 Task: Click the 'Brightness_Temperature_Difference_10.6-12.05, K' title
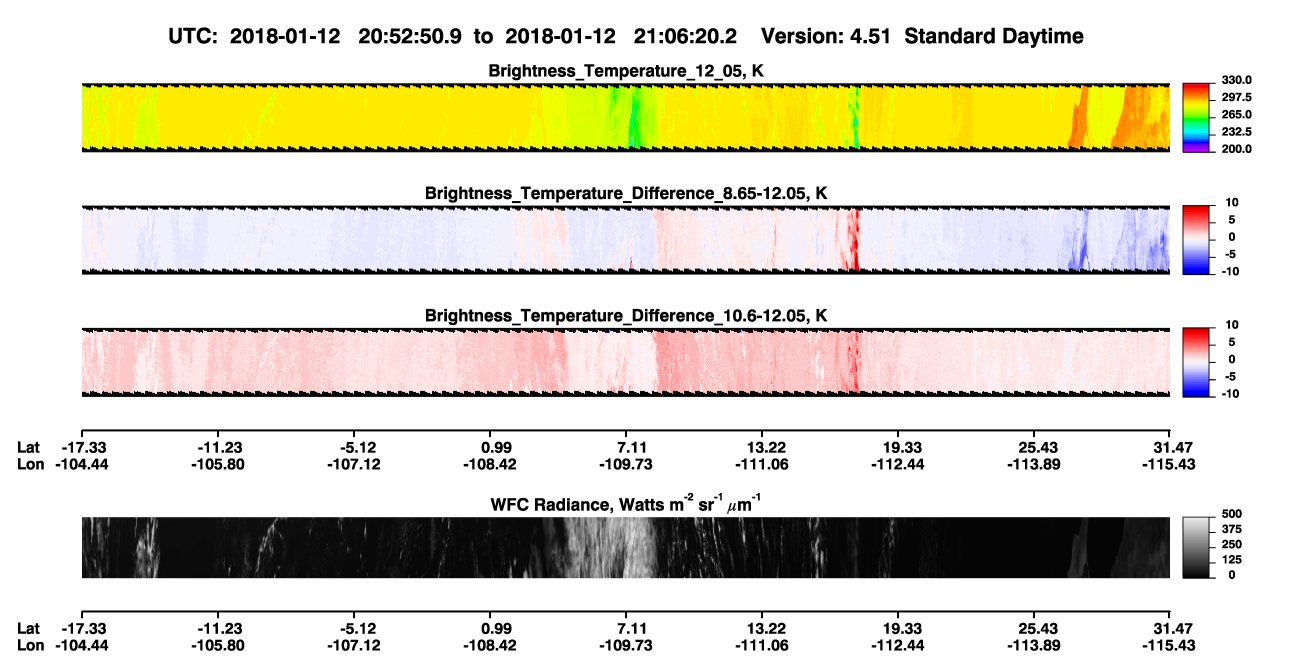pyautogui.click(x=626, y=315)
